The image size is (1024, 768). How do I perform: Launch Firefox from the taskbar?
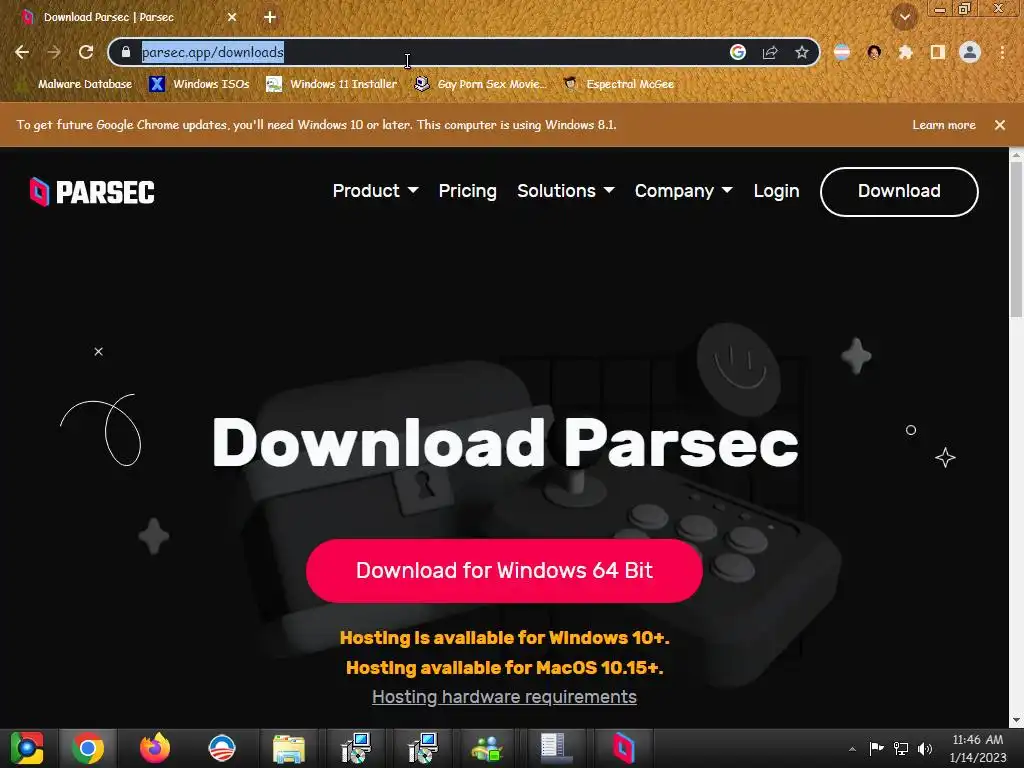pyautogui.click(x=155, y=748)
